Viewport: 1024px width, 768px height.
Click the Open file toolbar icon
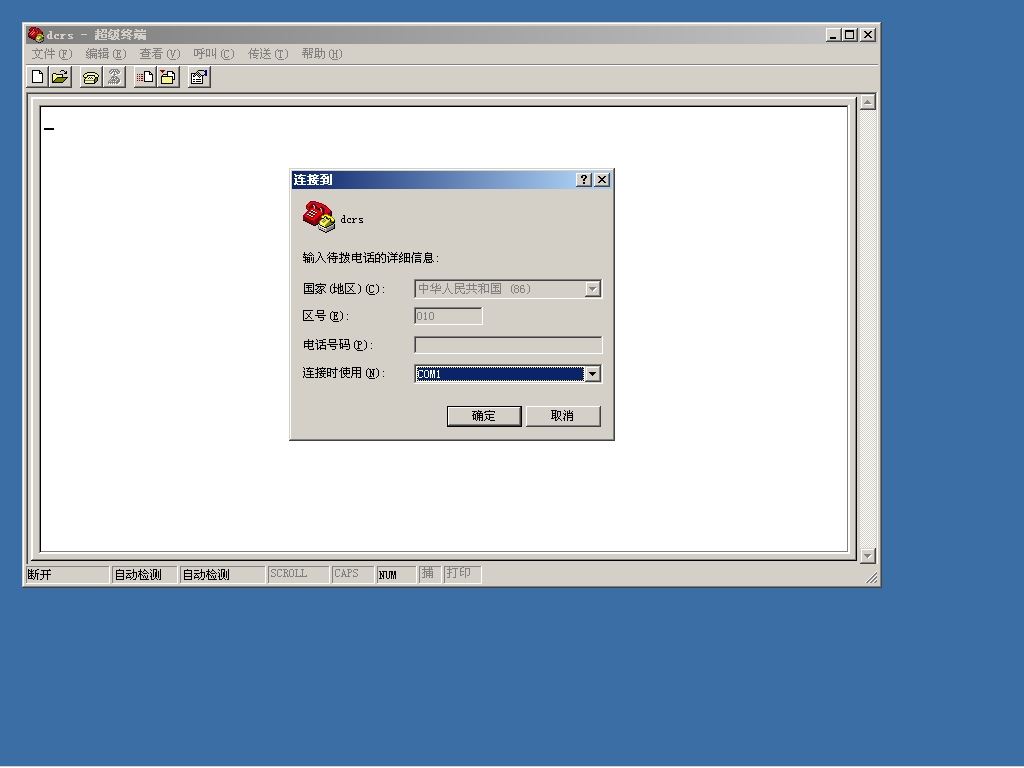tap(60, 77)
